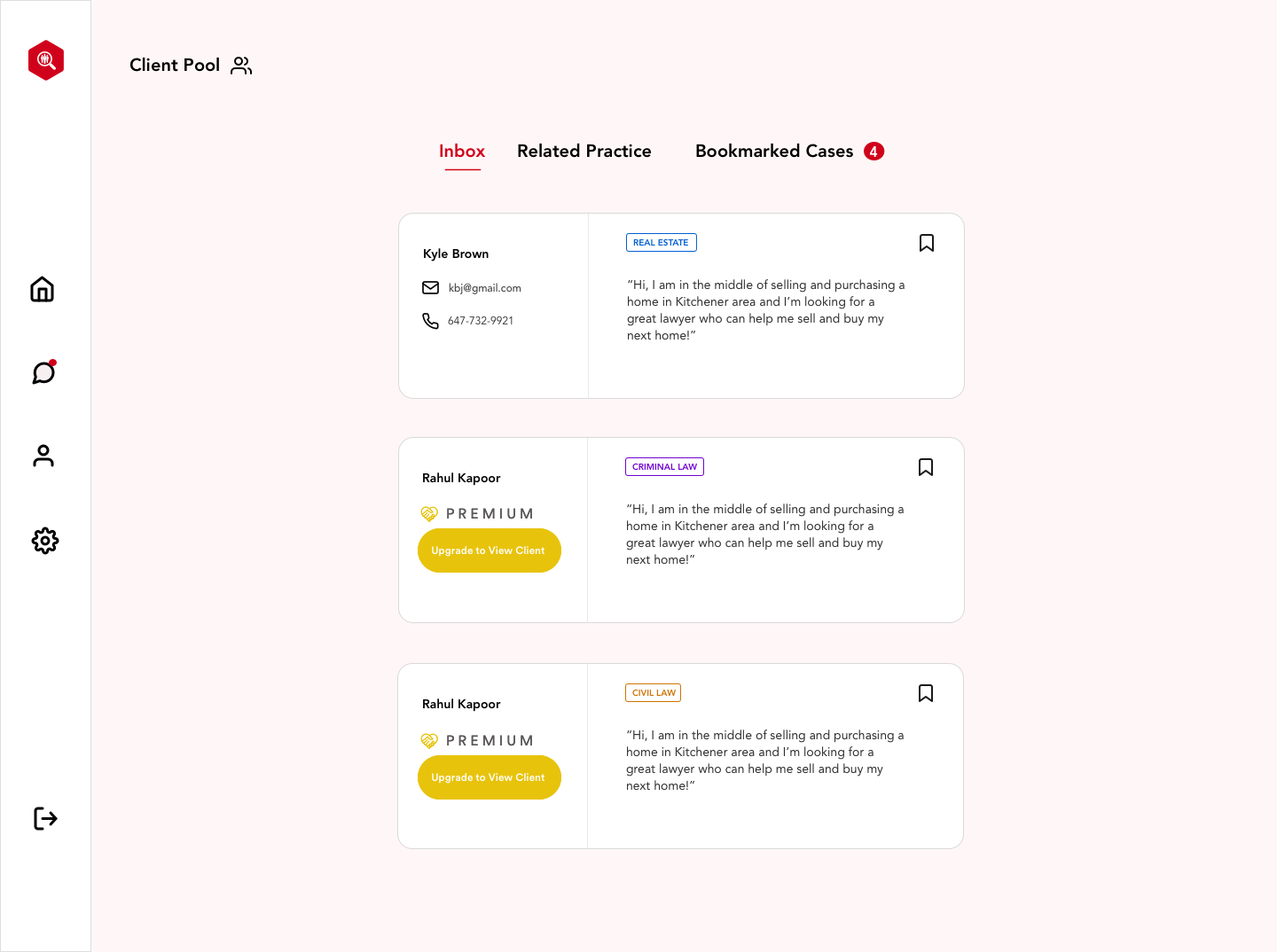
Task: Click the Kyle Brown client name
Action: tap(456, 254)
